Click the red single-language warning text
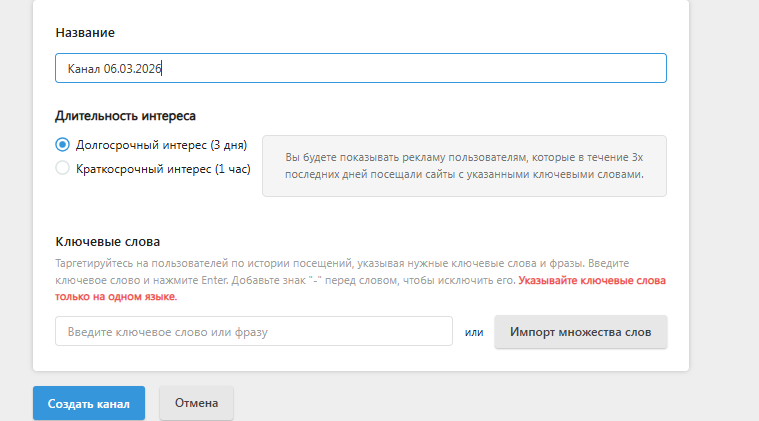Viewport: 759px width, 421px height. pyautogui.click(x=591, y=281)
